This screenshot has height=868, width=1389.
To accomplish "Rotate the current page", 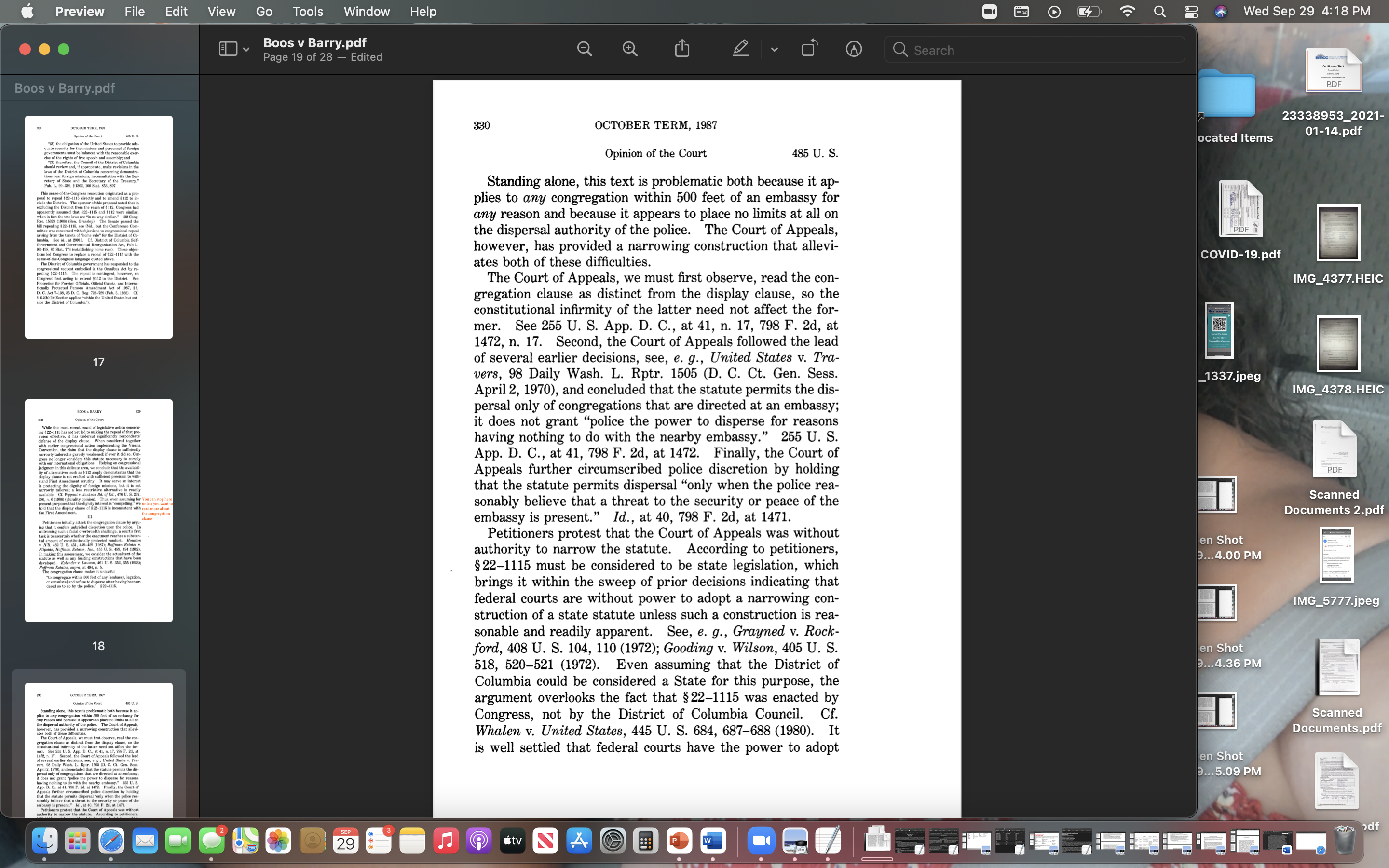I will (x=809, y=49).
